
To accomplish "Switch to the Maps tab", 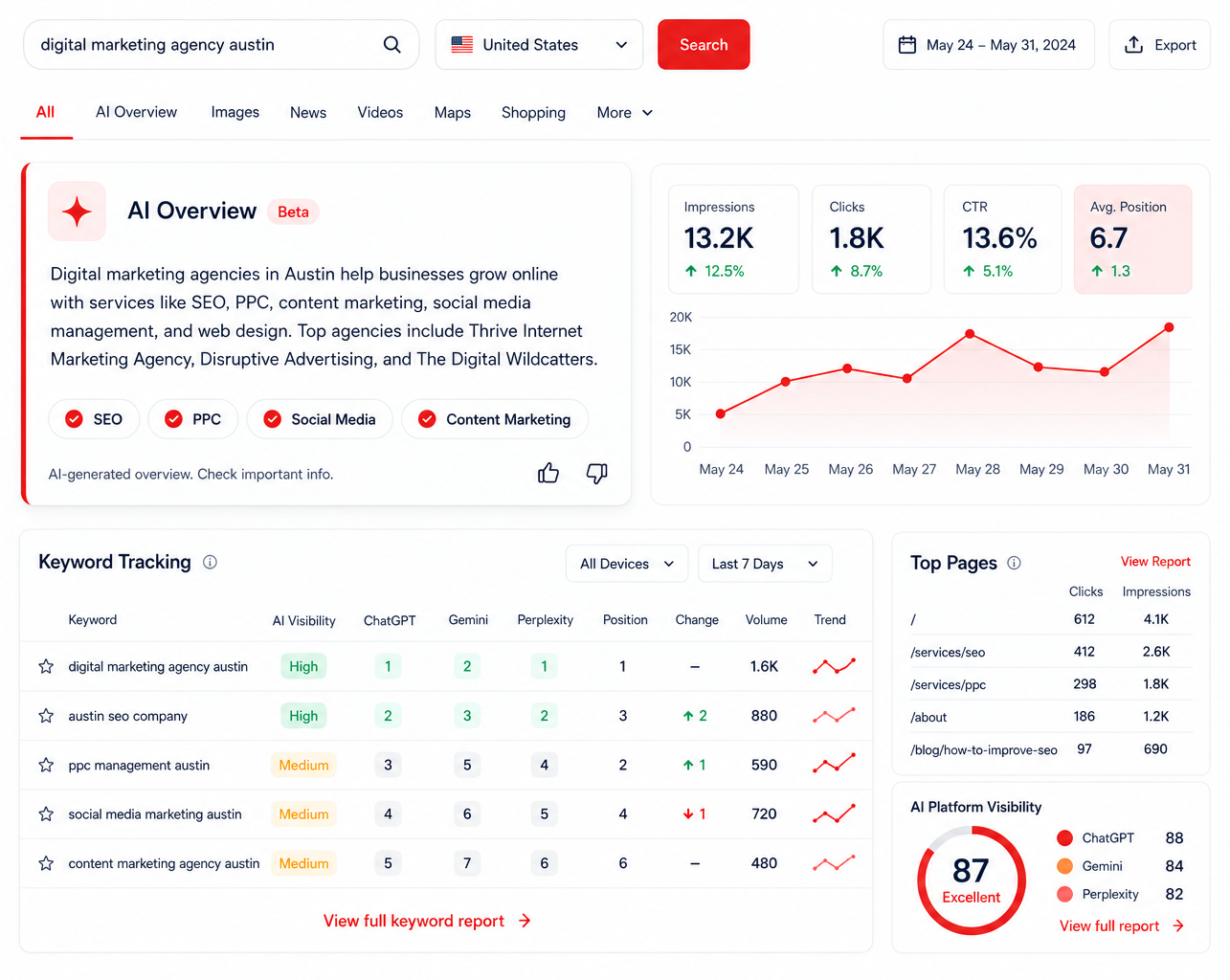I will click(453, 112).
